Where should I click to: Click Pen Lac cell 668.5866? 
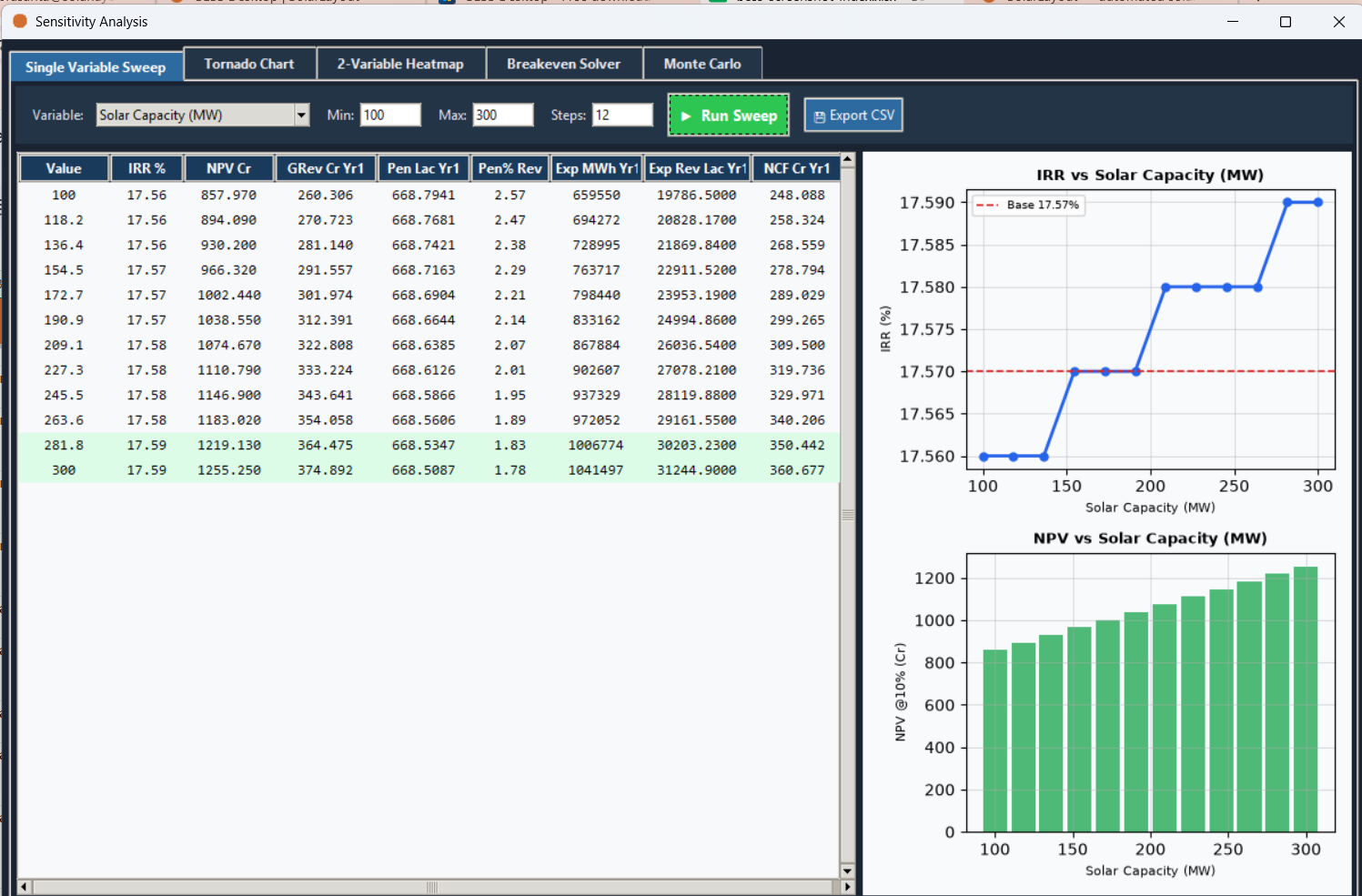423,395
